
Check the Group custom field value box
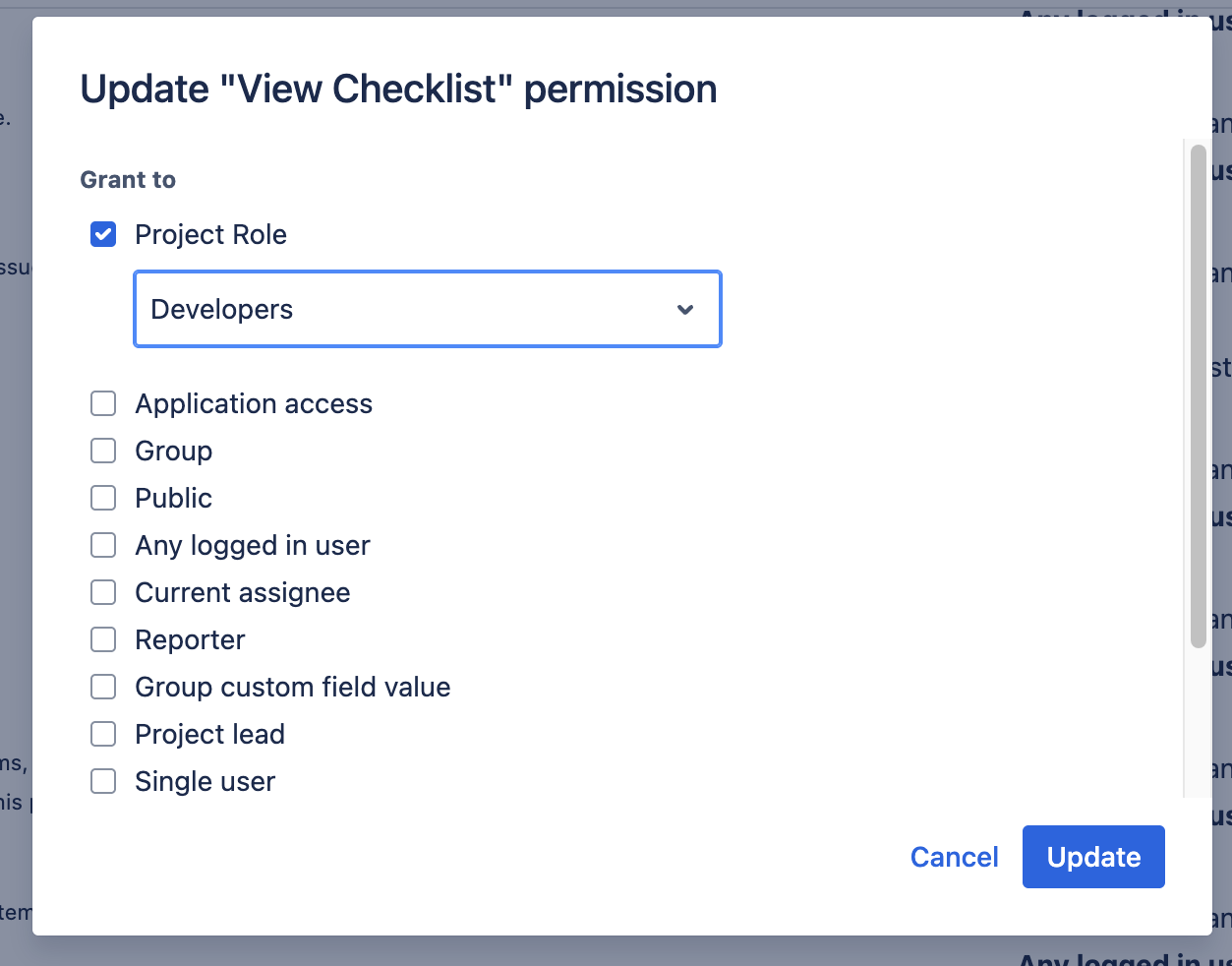[x=103, y=687]
